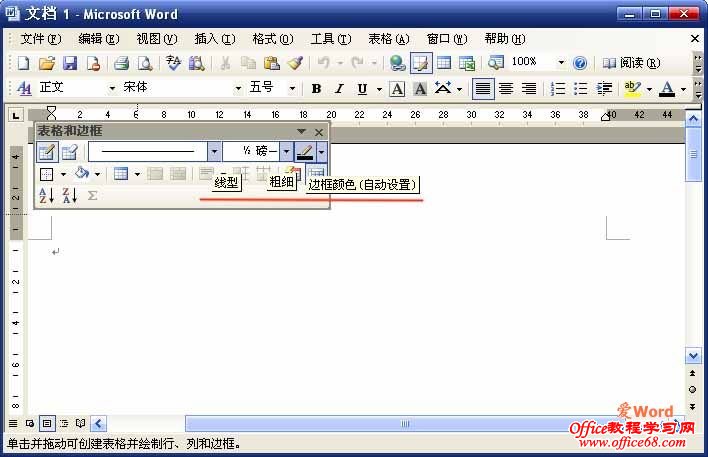The width and height of the screenshot is (708, 457).
Task: Open the 编辑(E) menu
Action: (99, 39)
